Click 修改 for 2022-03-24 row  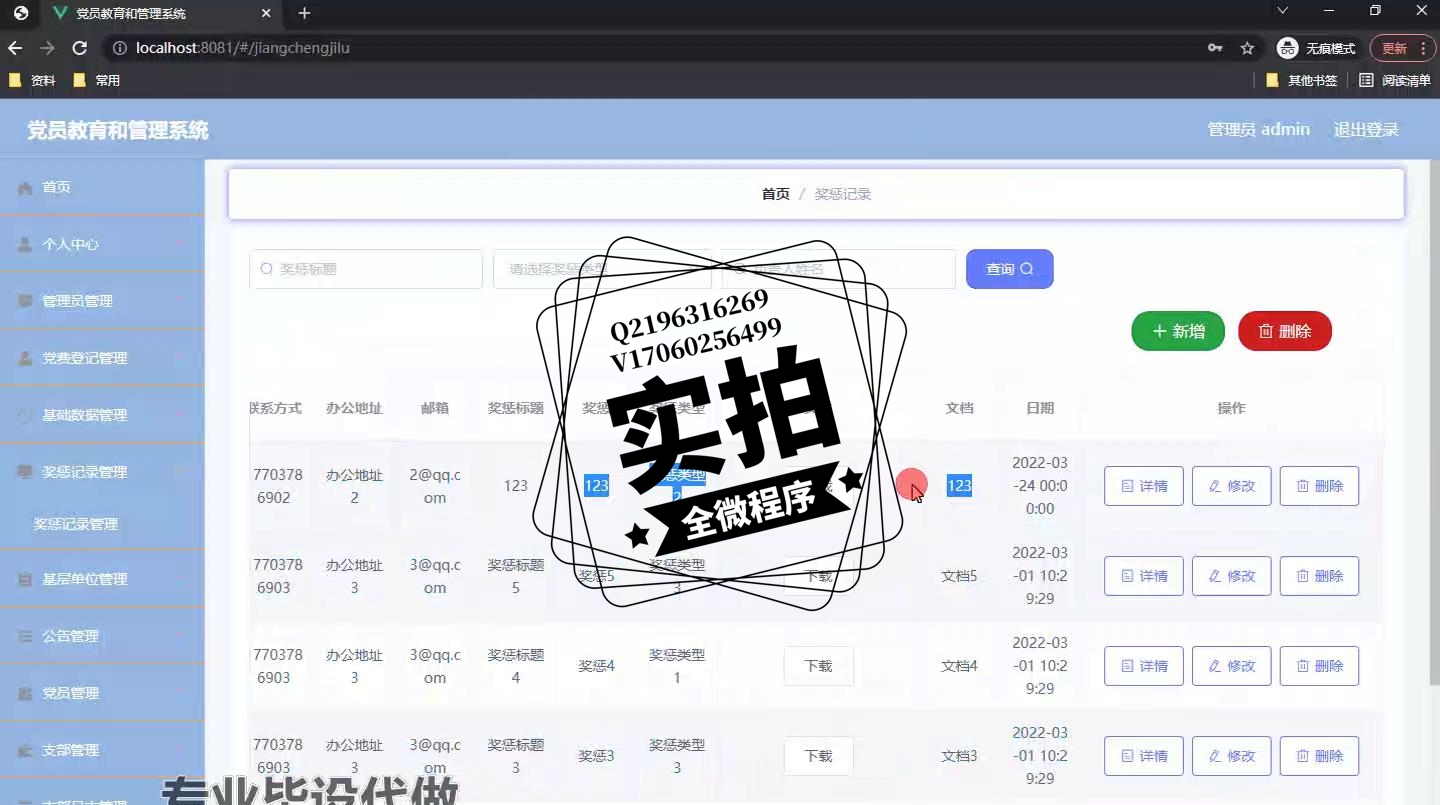click(x=1232, y=486)
